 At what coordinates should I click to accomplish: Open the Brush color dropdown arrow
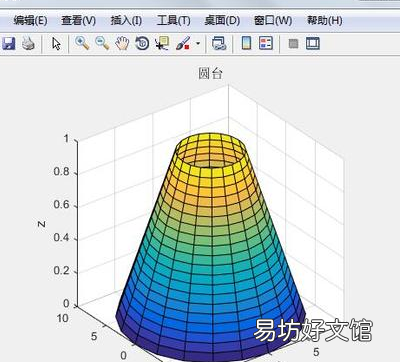(x=198, y=43)
